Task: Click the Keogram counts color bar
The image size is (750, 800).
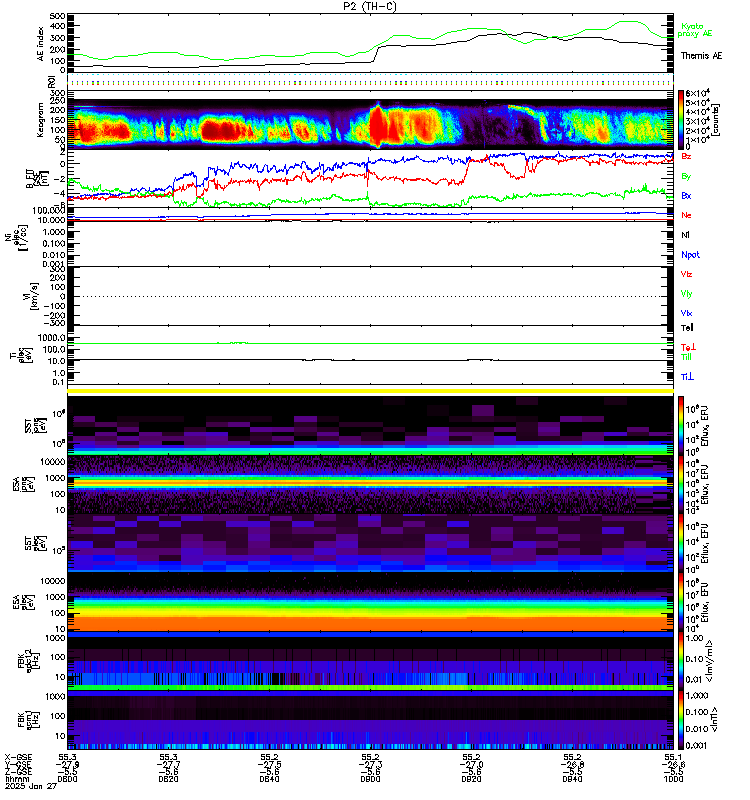Action: [681, 120]
